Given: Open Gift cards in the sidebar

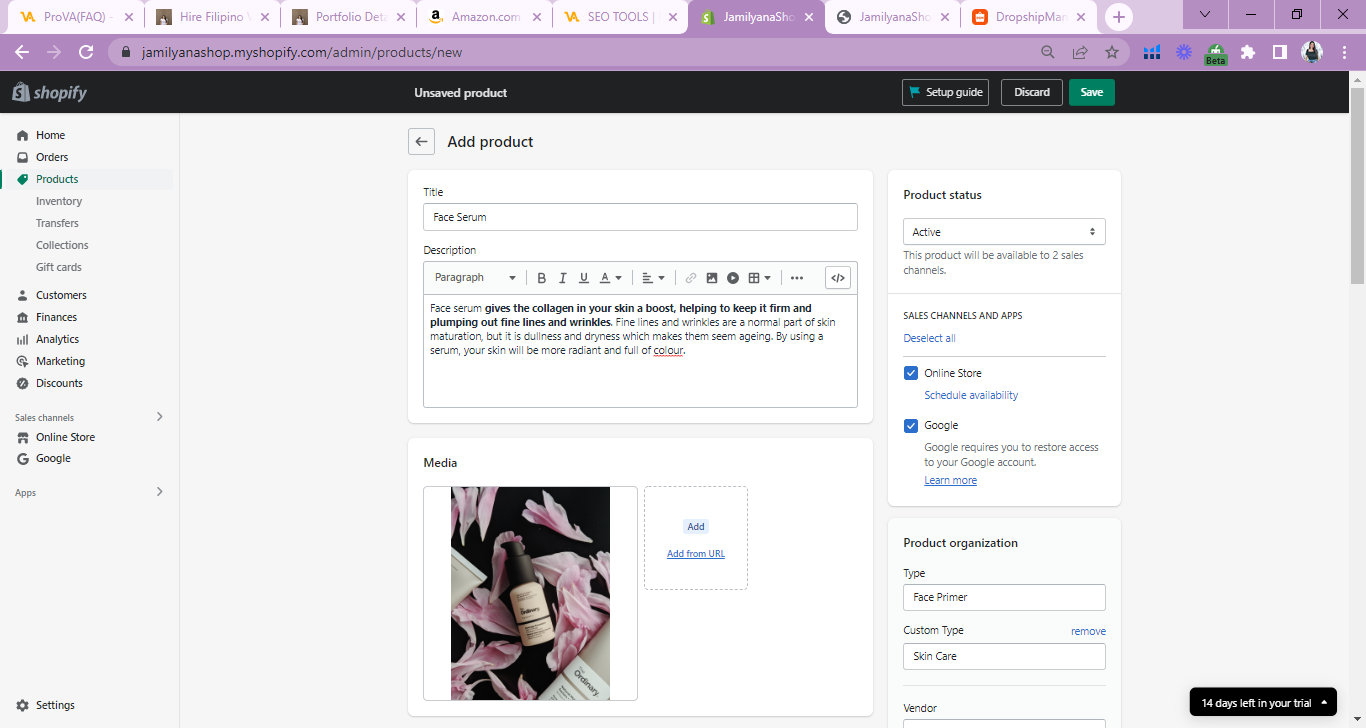Looking at the screenshot, I should coord(59,267).
